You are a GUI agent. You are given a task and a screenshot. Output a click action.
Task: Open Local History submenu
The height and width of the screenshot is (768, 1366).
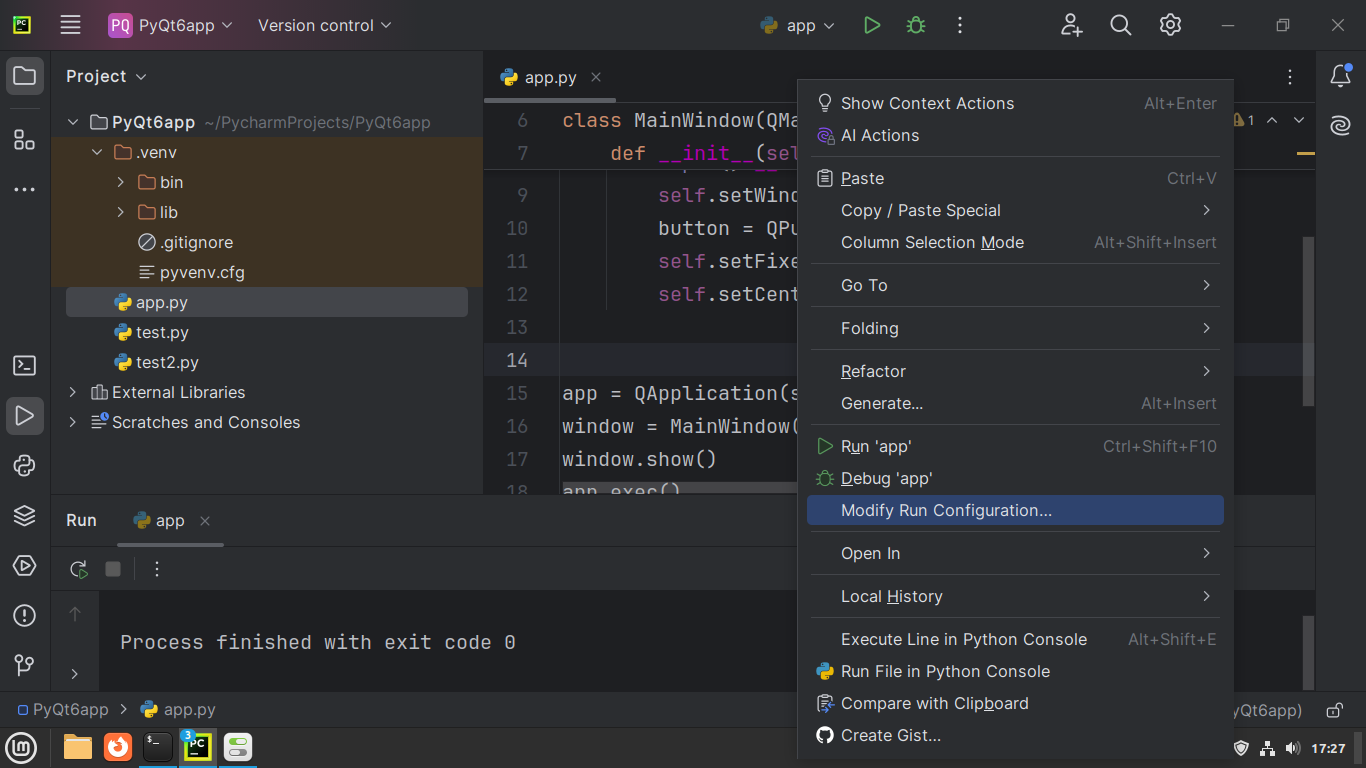1015,596
